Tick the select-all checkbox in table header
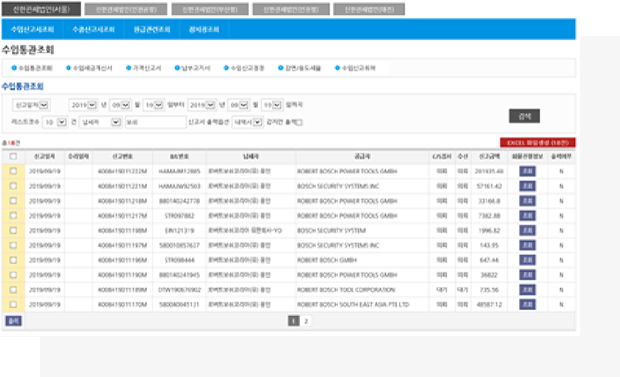 pyautogui.click(x=13, y=157)
